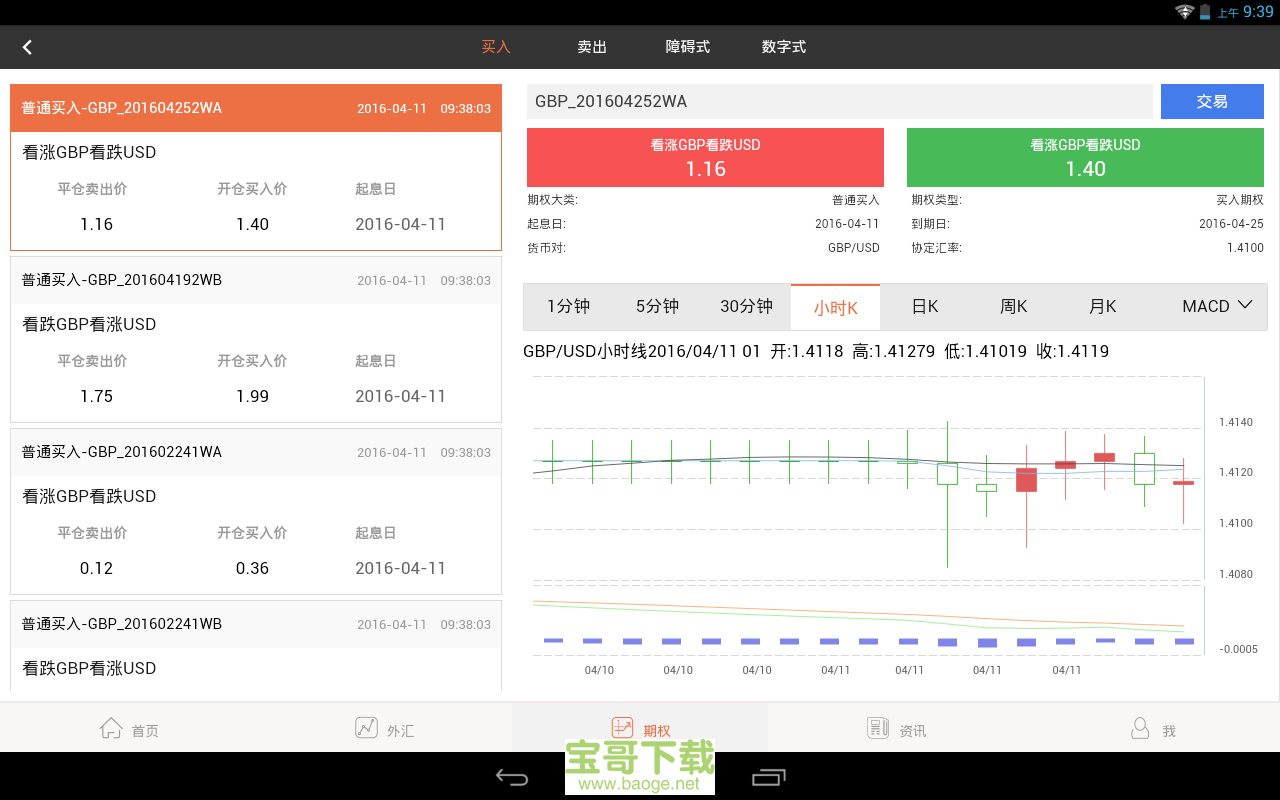Open the 首页 home icon

point(111,728)
